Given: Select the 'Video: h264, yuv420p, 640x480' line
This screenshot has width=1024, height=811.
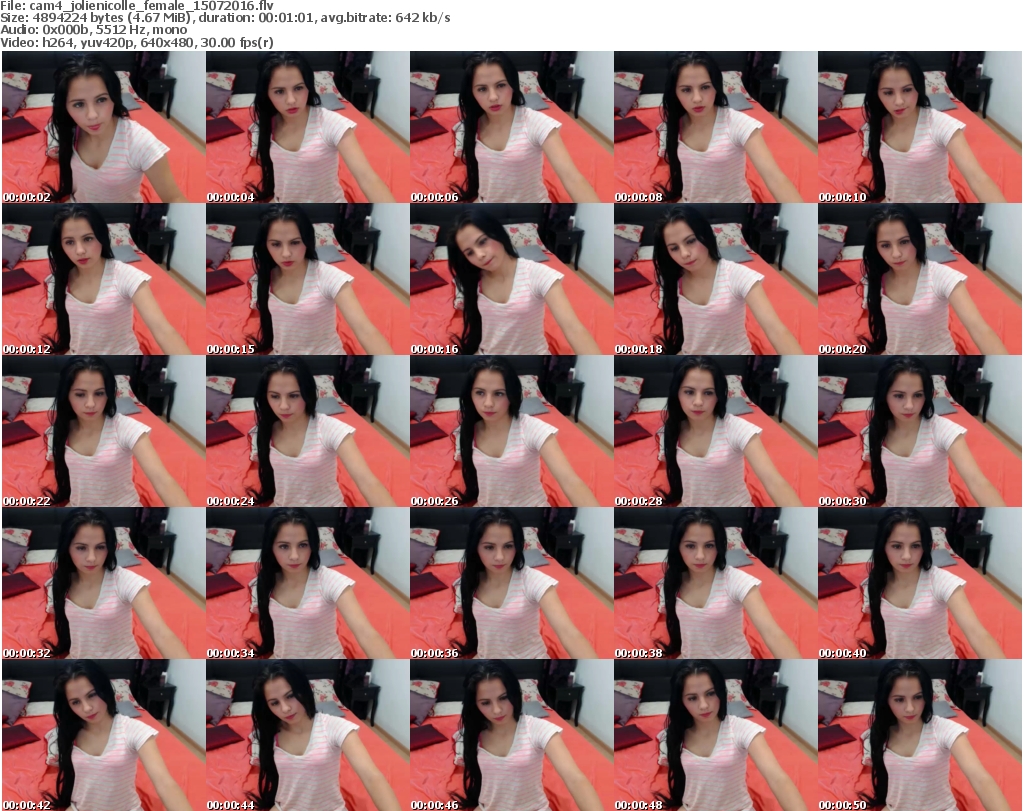Looking at the screenshot, I should 137,42.
